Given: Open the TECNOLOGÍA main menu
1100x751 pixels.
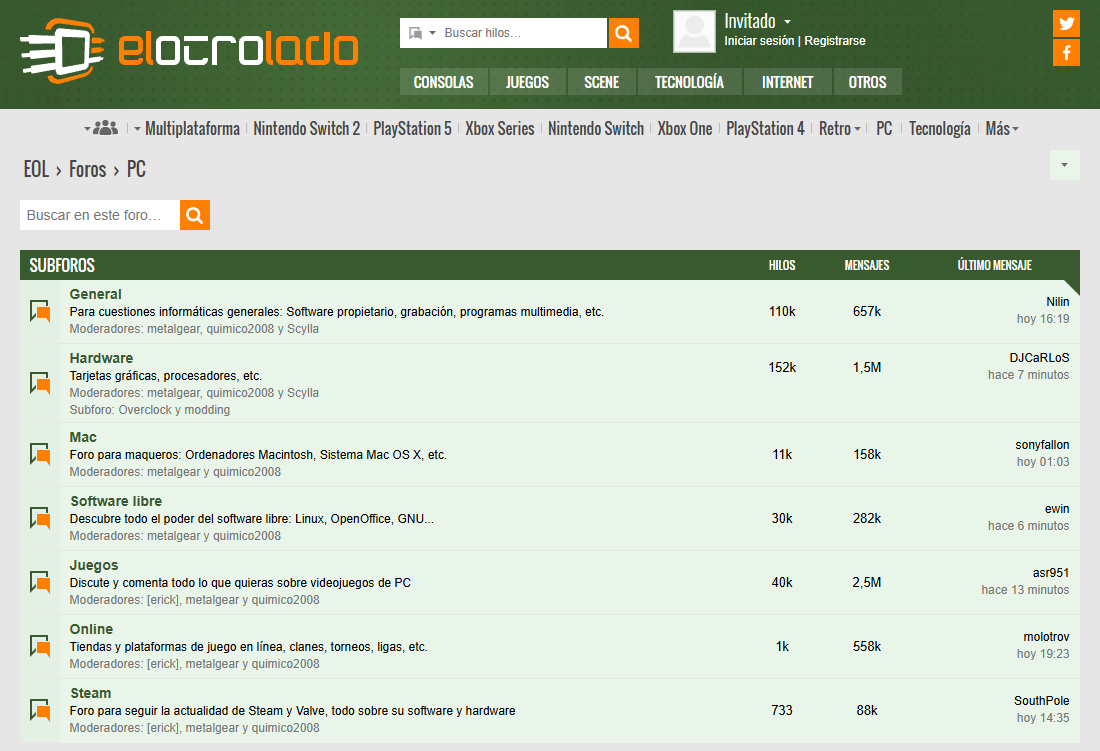Looking at the screenshot, I should click(690, 82).
